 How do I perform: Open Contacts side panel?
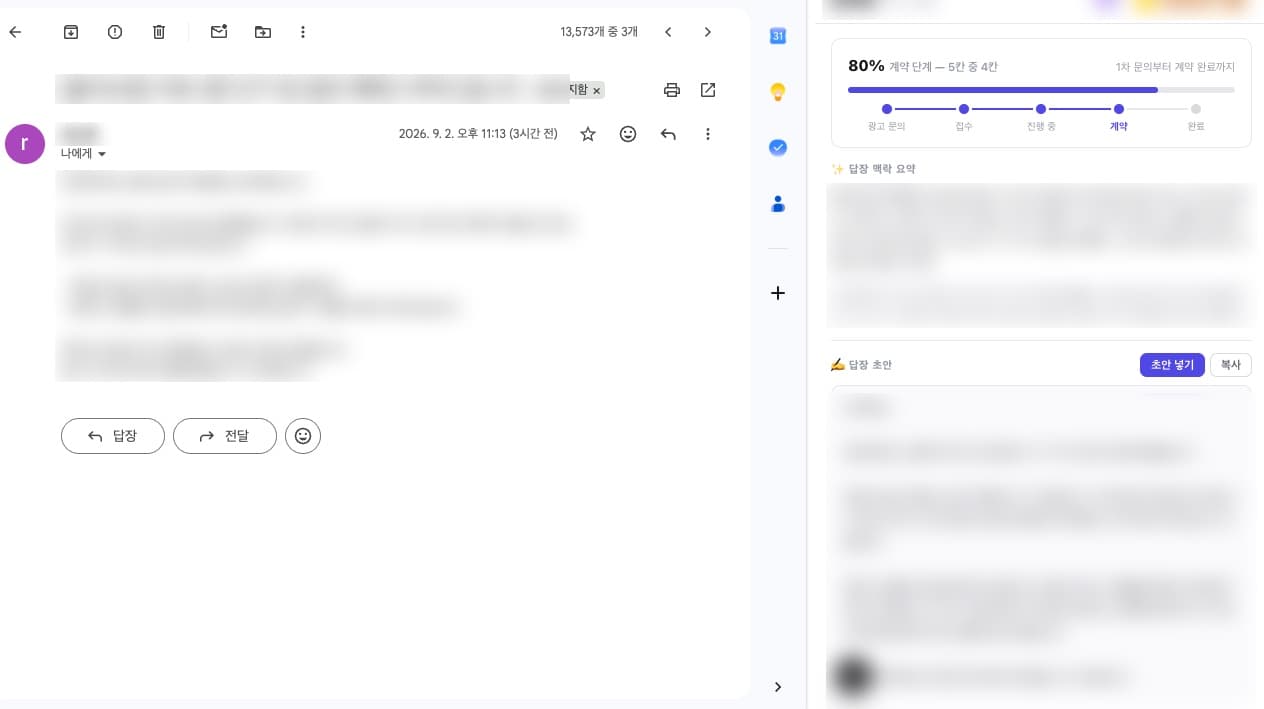coord(778,203)
